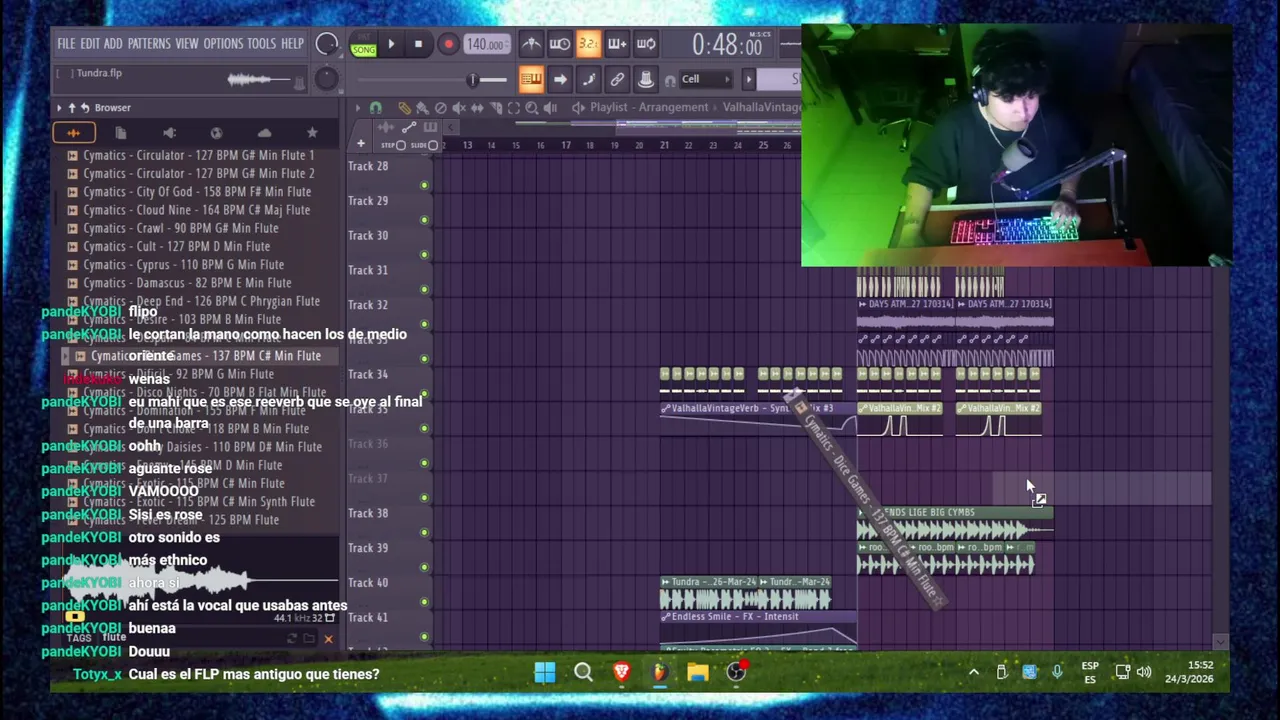Select the playlist zoom tool
The width and height of the screenshot is (1280, 720).
[532, 108]
